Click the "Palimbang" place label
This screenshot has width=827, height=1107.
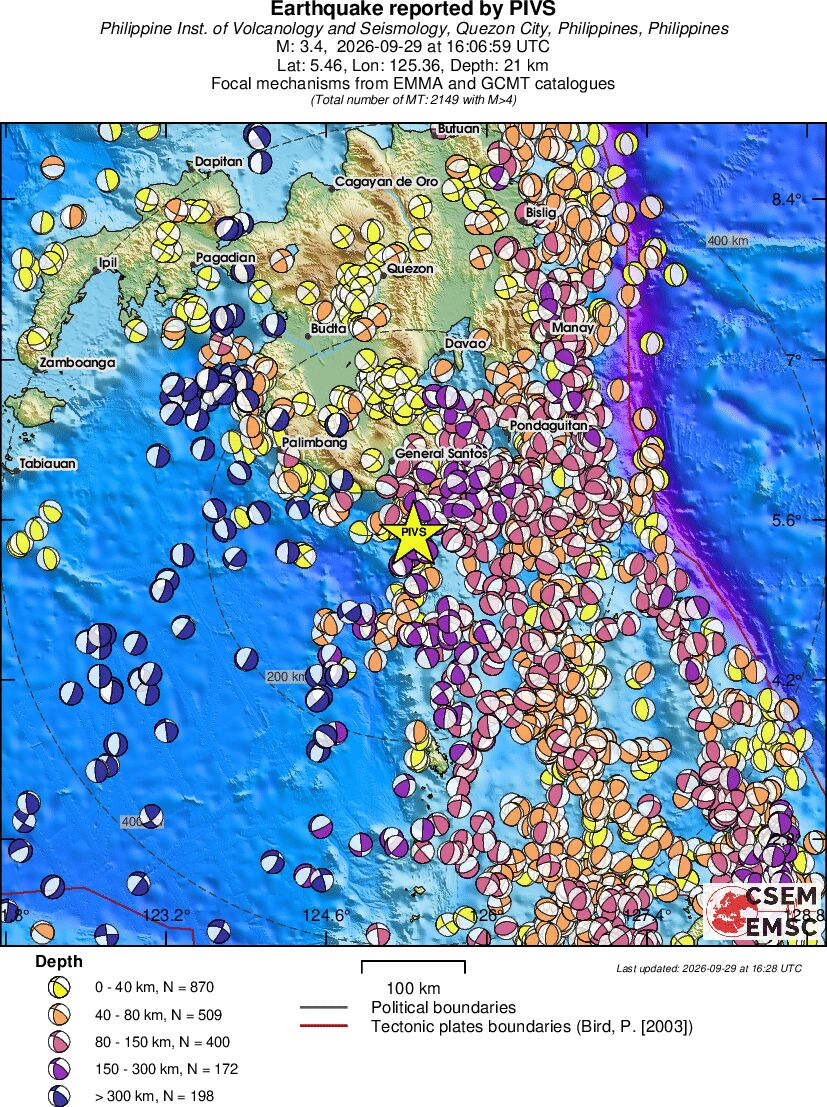pos(314,442)
